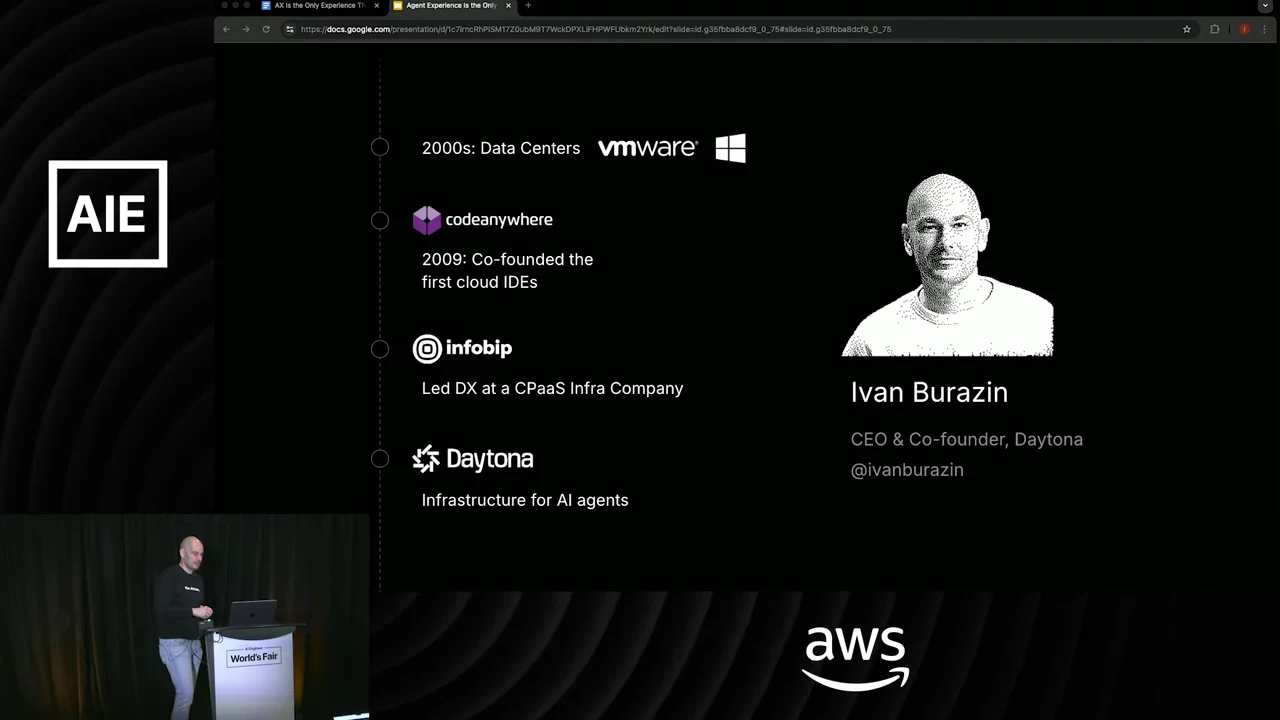Click the 'Daytona' wordmark text

pos(490,459)
